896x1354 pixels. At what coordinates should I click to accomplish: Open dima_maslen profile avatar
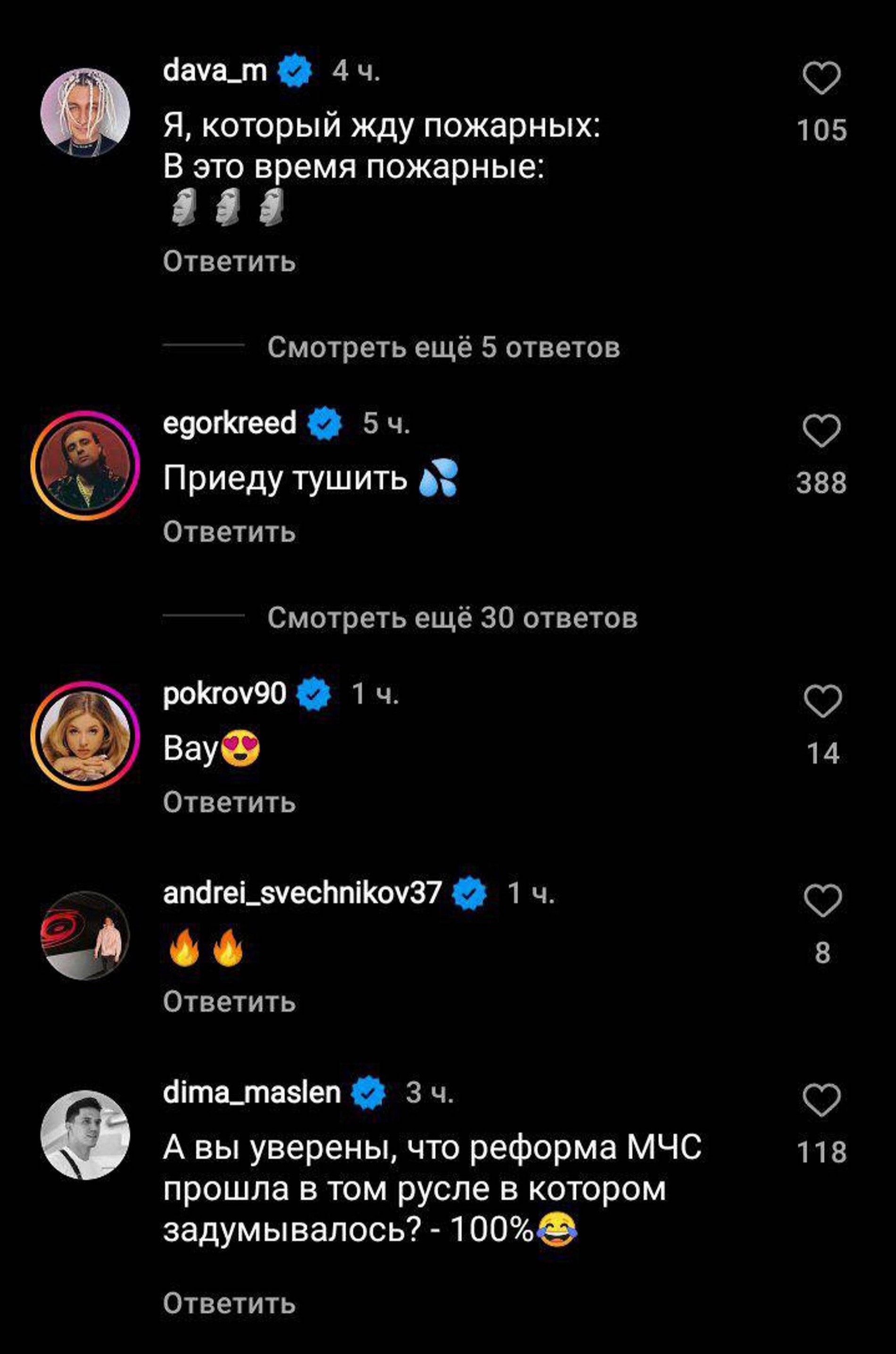point(85,1135)
